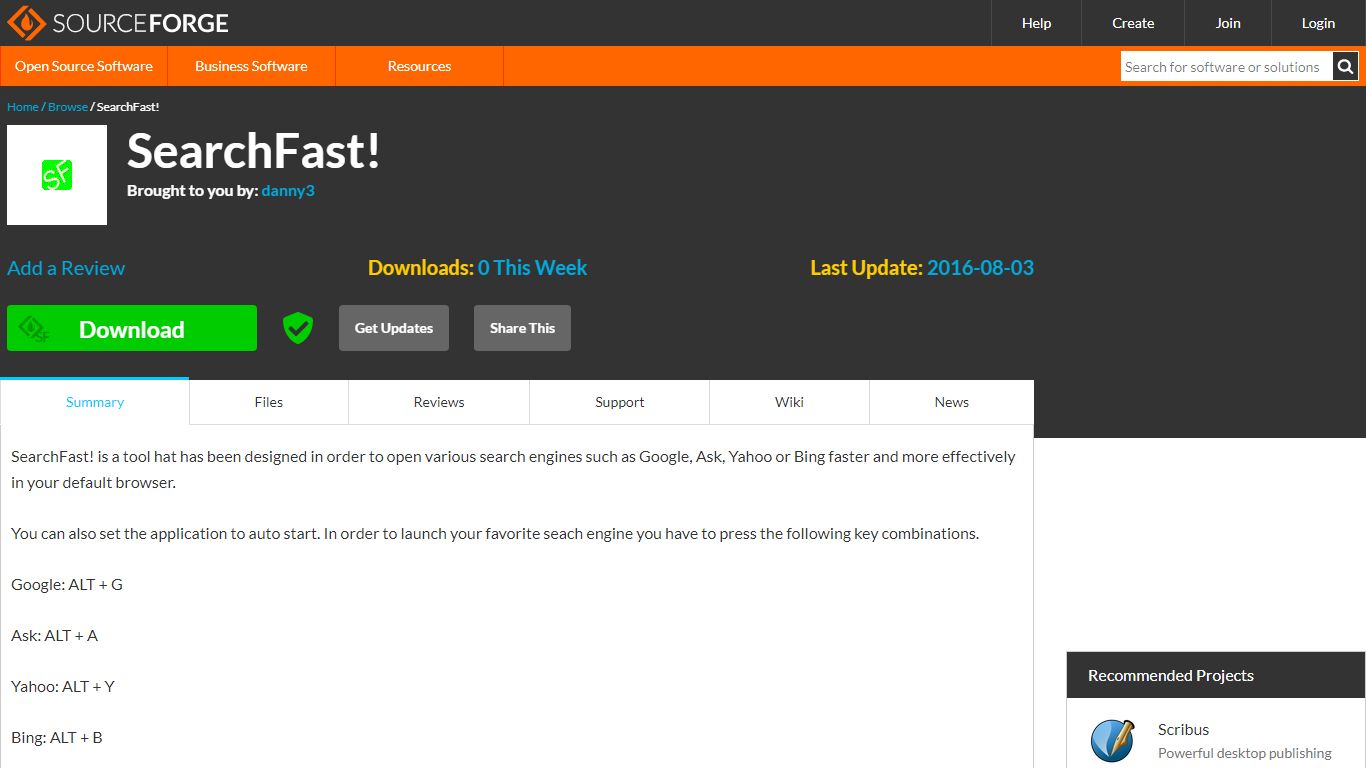Click the Scribus project icon

[1112, 740]
